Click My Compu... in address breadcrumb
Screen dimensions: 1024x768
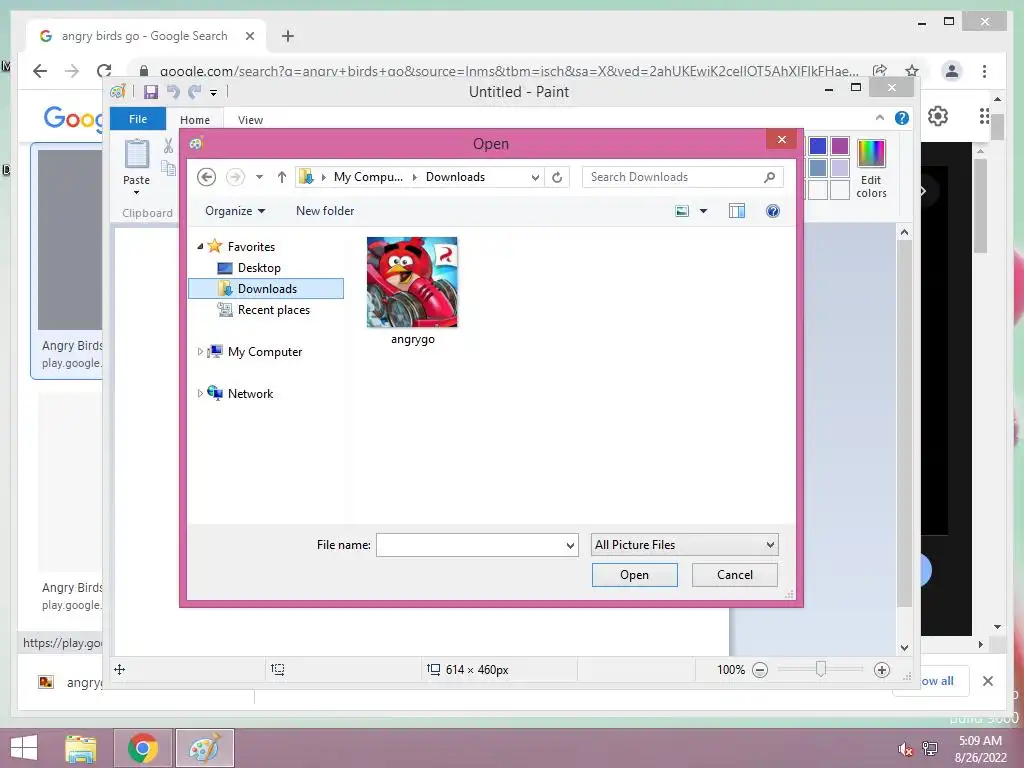(368, 177)
